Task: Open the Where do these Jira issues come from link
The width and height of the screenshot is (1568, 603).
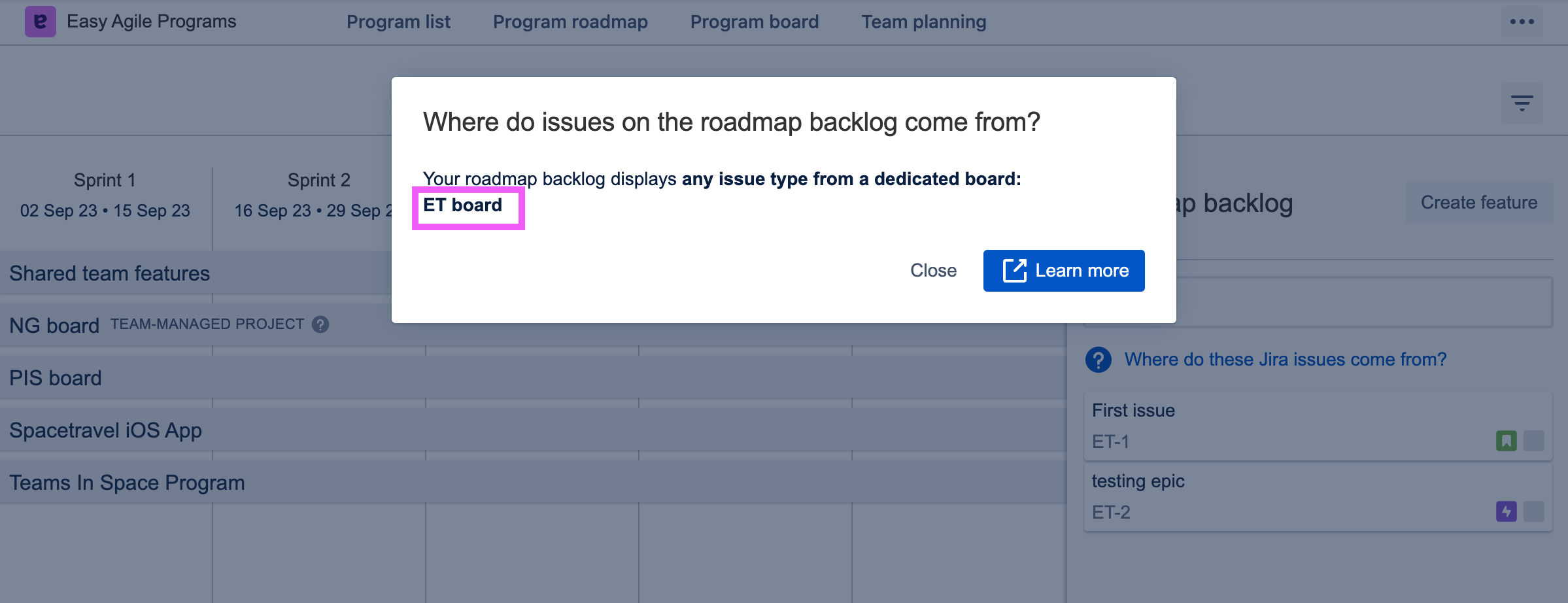Action: click(x=1284, y=359)
